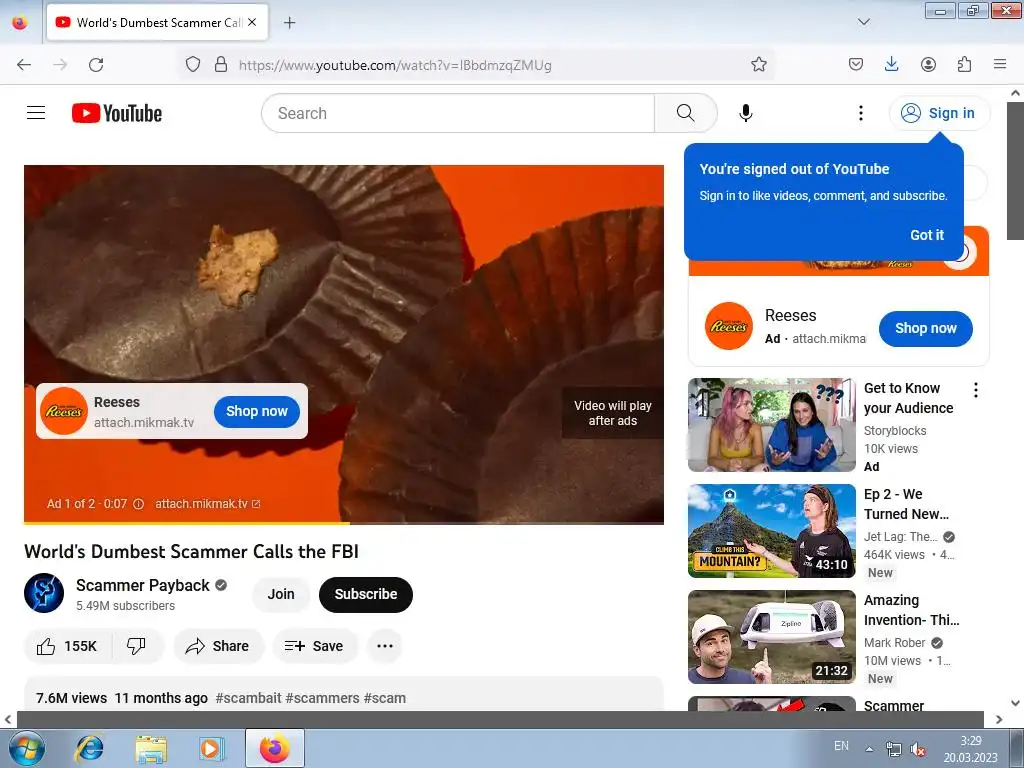This screenshot has width=1024, height=768.
Task: Start voice search with the microphone icon
Action: pos(746,113)
